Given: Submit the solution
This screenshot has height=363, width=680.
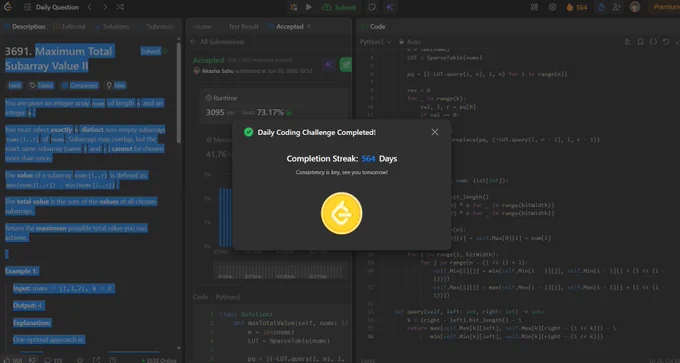Looking at the screenshot, I should pyautogui.click(x=340, y=7).
